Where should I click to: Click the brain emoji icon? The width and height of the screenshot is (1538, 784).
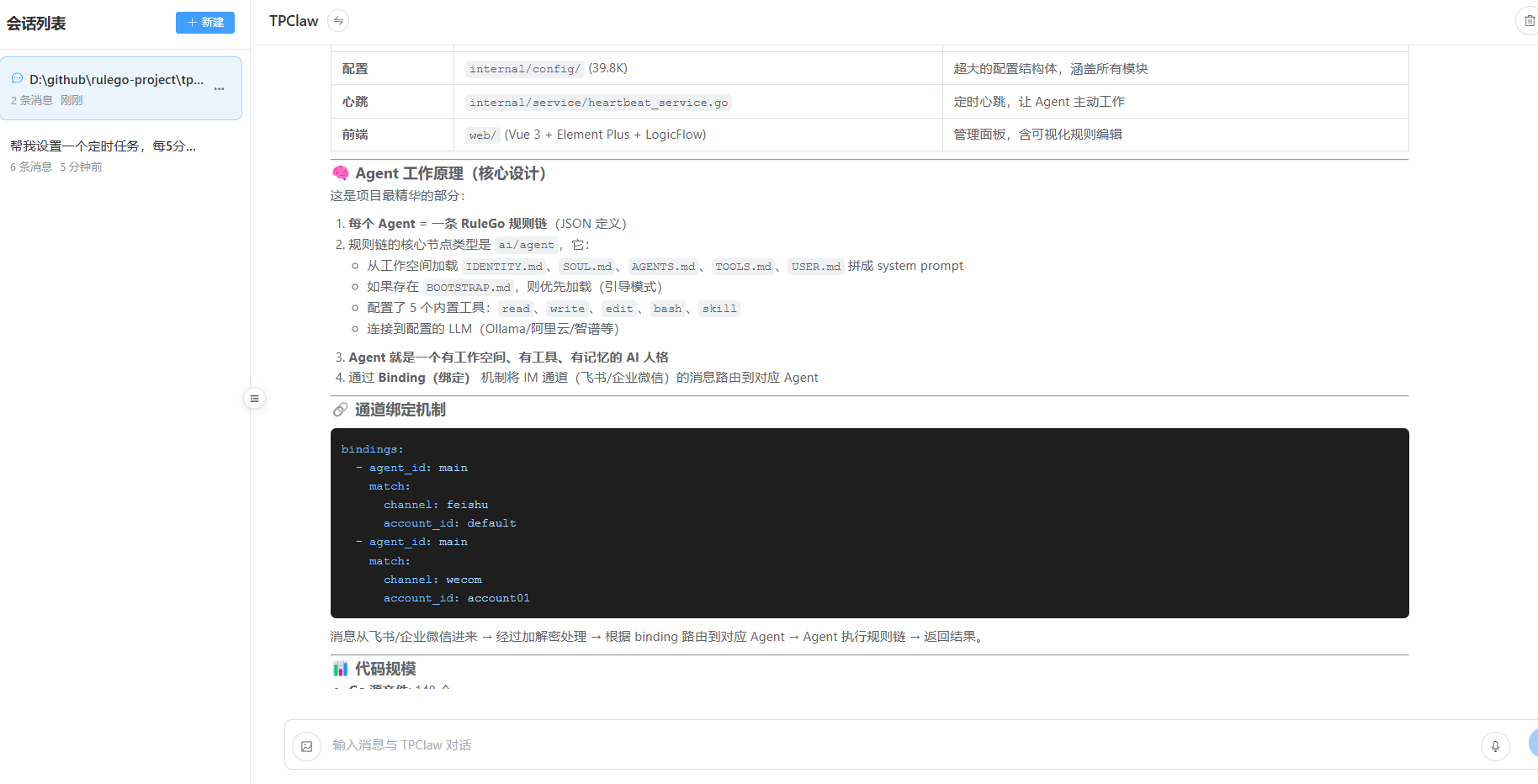point(340,173)
